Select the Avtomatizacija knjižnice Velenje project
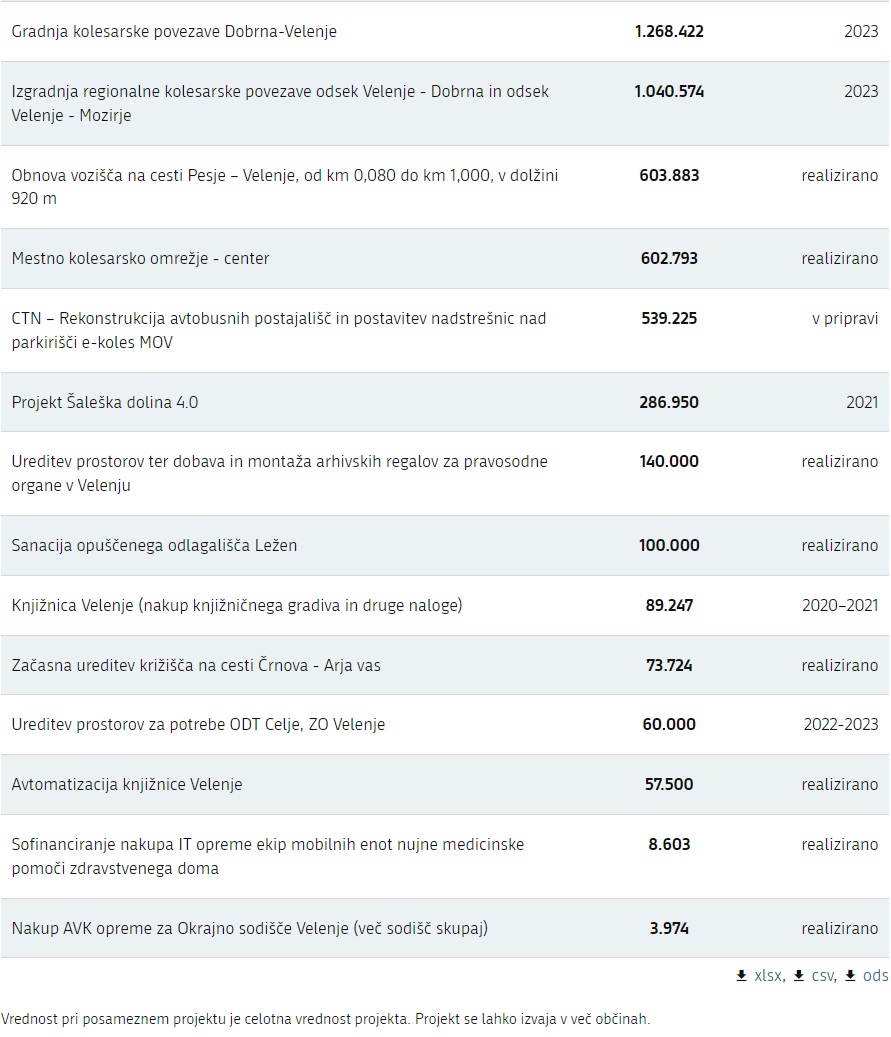 coord(127,784)
